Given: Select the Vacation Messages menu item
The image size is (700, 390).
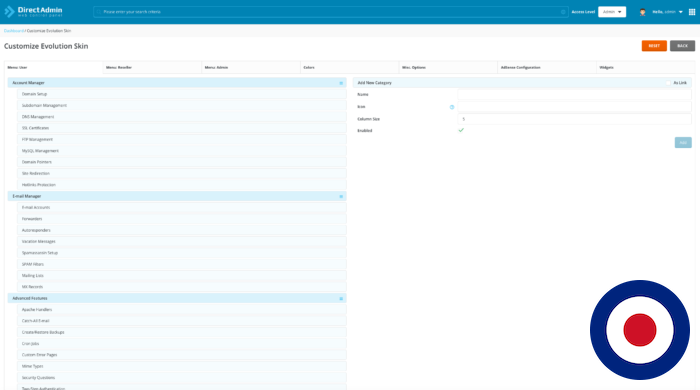Looking at the screenshot, I should pos(182,241).
